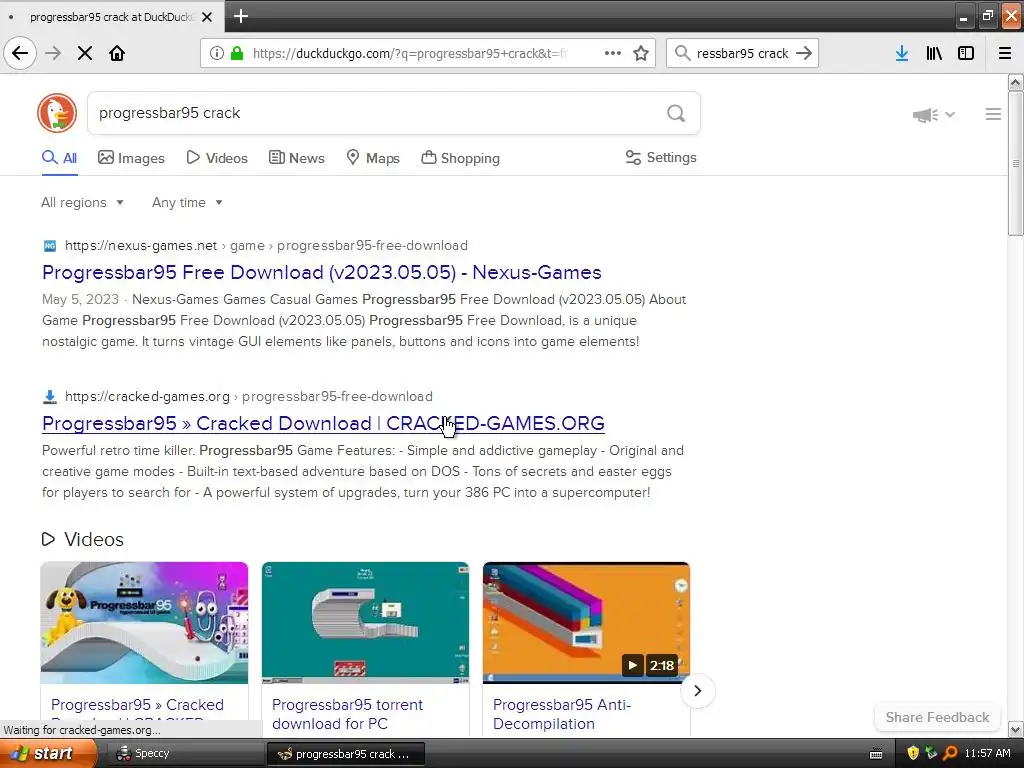This screenshot has height=768, width=1024.
Task: Click the orange magnifier tray icon
Action: pos(951,753)
